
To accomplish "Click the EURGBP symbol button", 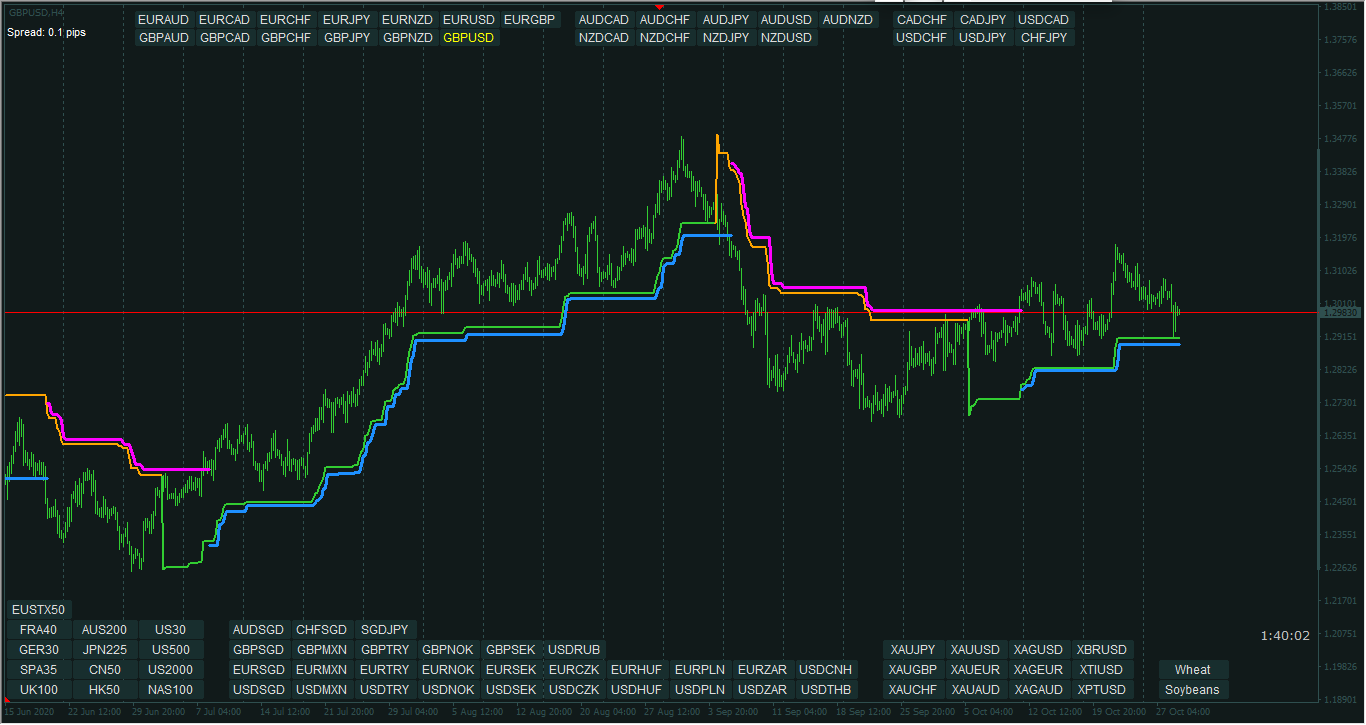I will 530,20.
